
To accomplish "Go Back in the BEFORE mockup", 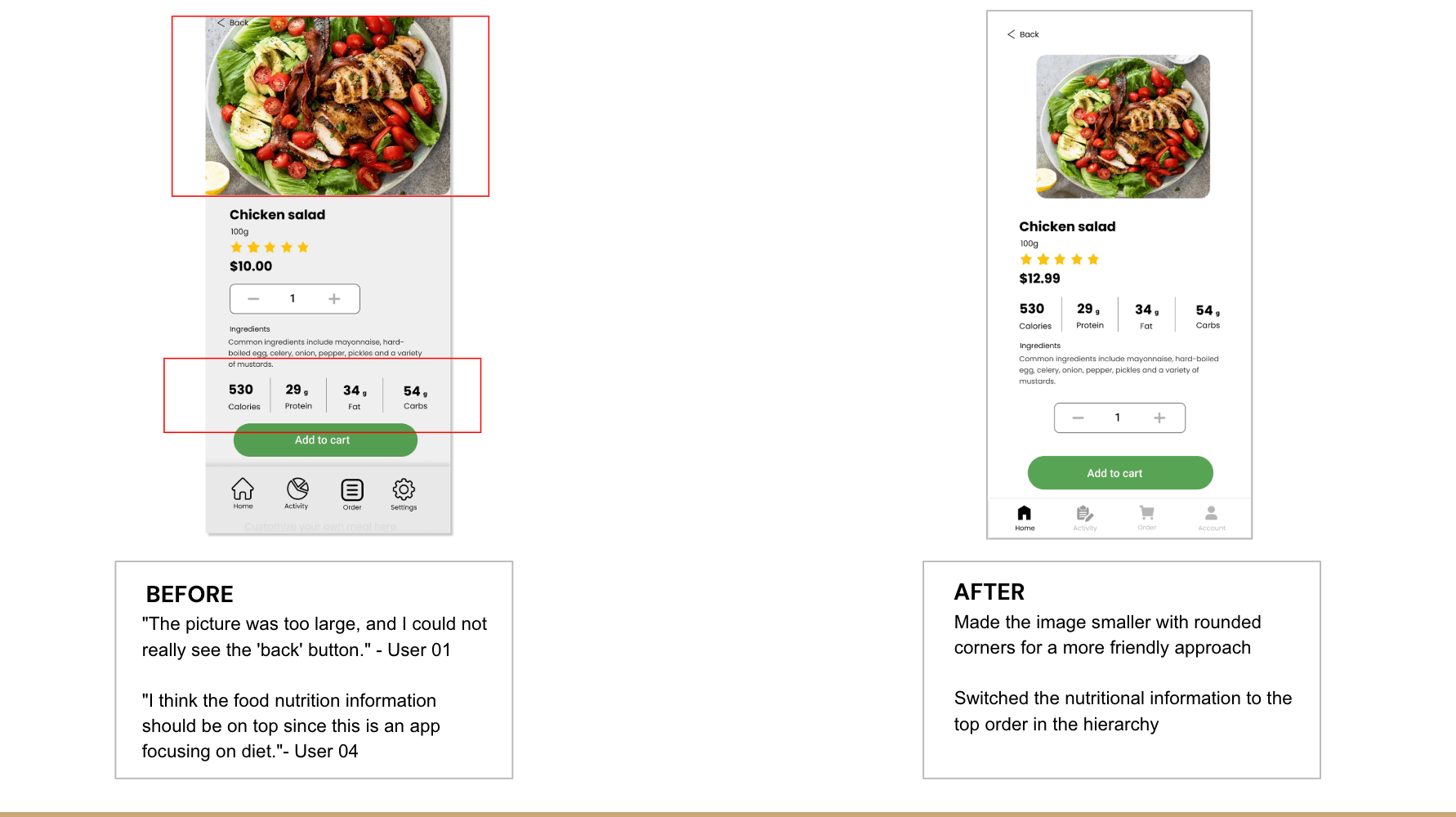I will [x=233, y=23].
